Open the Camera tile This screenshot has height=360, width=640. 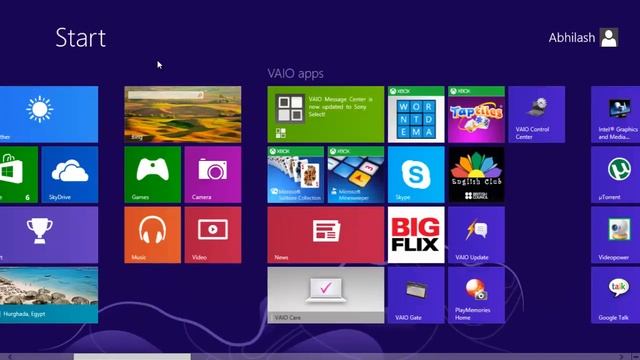pyautogui.click(x=213, y=175)
